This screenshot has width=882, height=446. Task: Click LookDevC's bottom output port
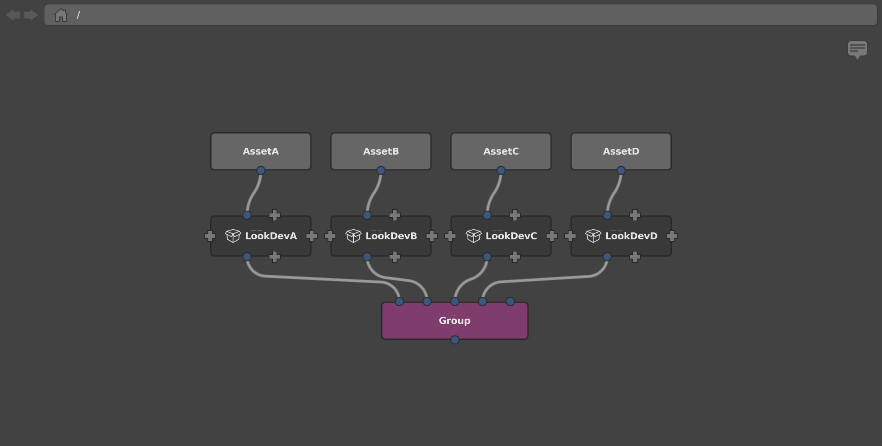pos(487,257)
